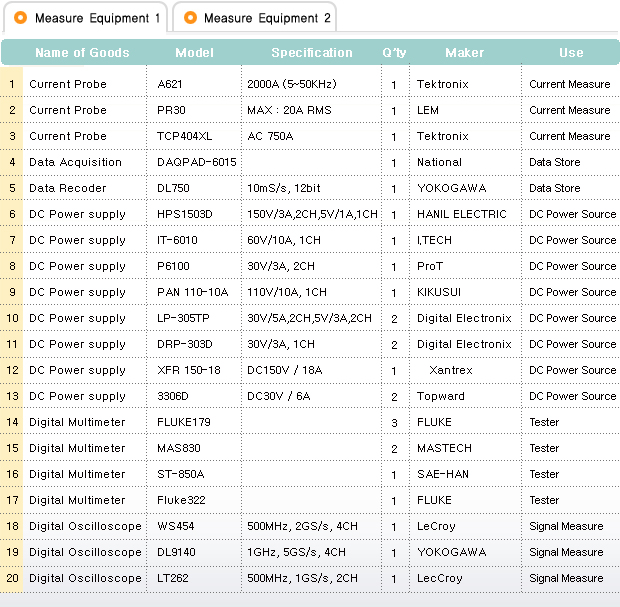Select model TCP404XL cell

click(x=184, y=136)
